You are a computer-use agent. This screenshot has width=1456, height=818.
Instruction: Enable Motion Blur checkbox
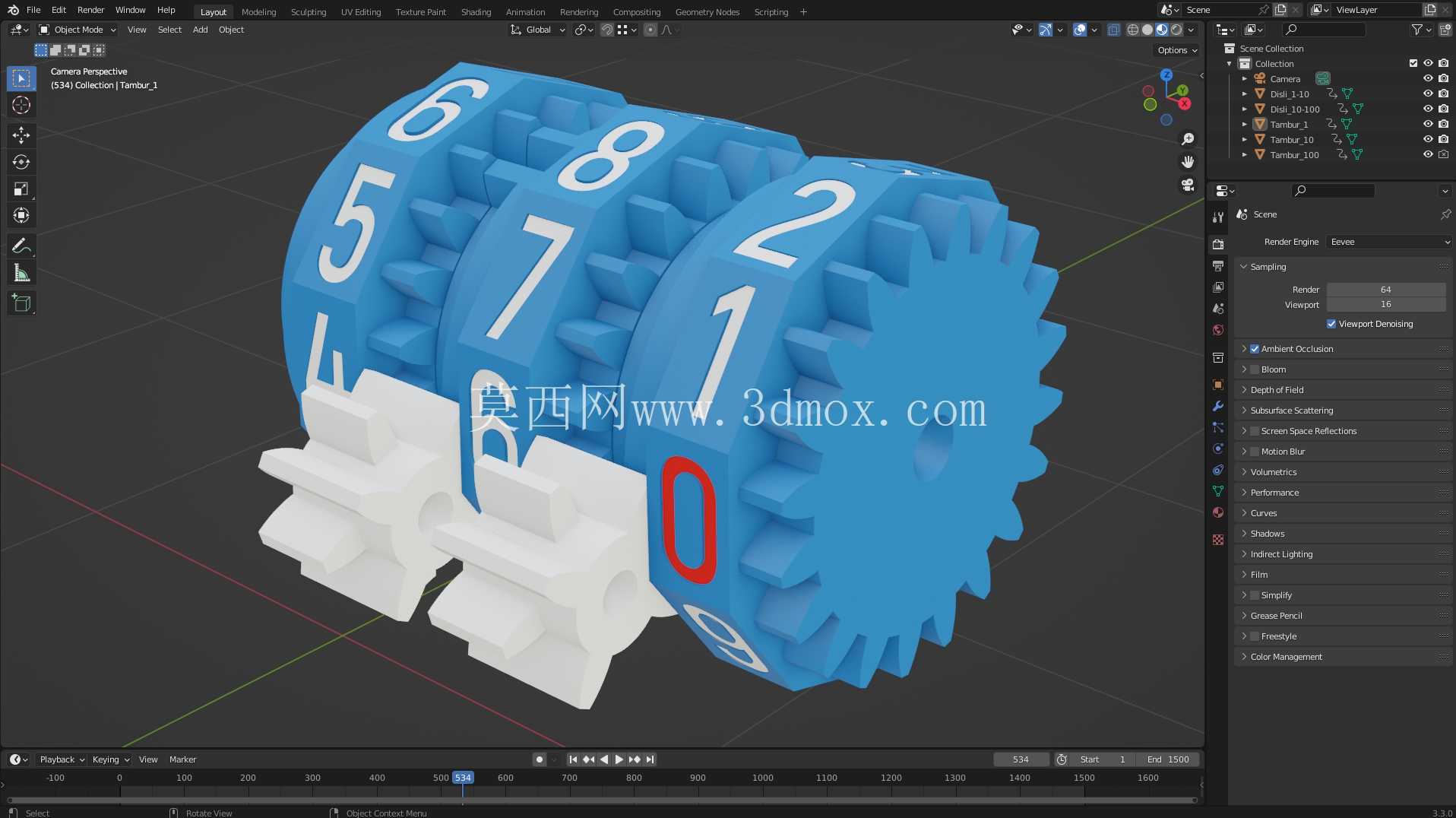tap(1255, 452)
